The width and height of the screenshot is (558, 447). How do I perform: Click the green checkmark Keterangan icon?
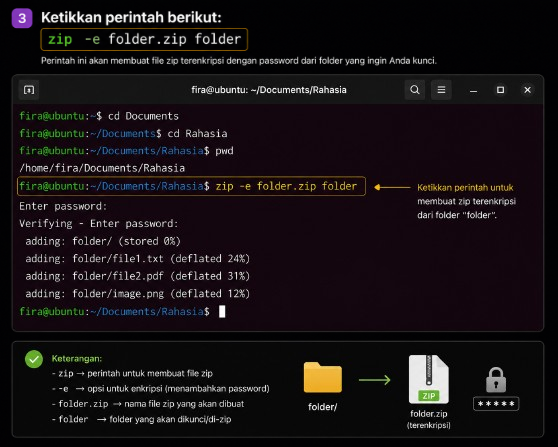tap(34, 359)
